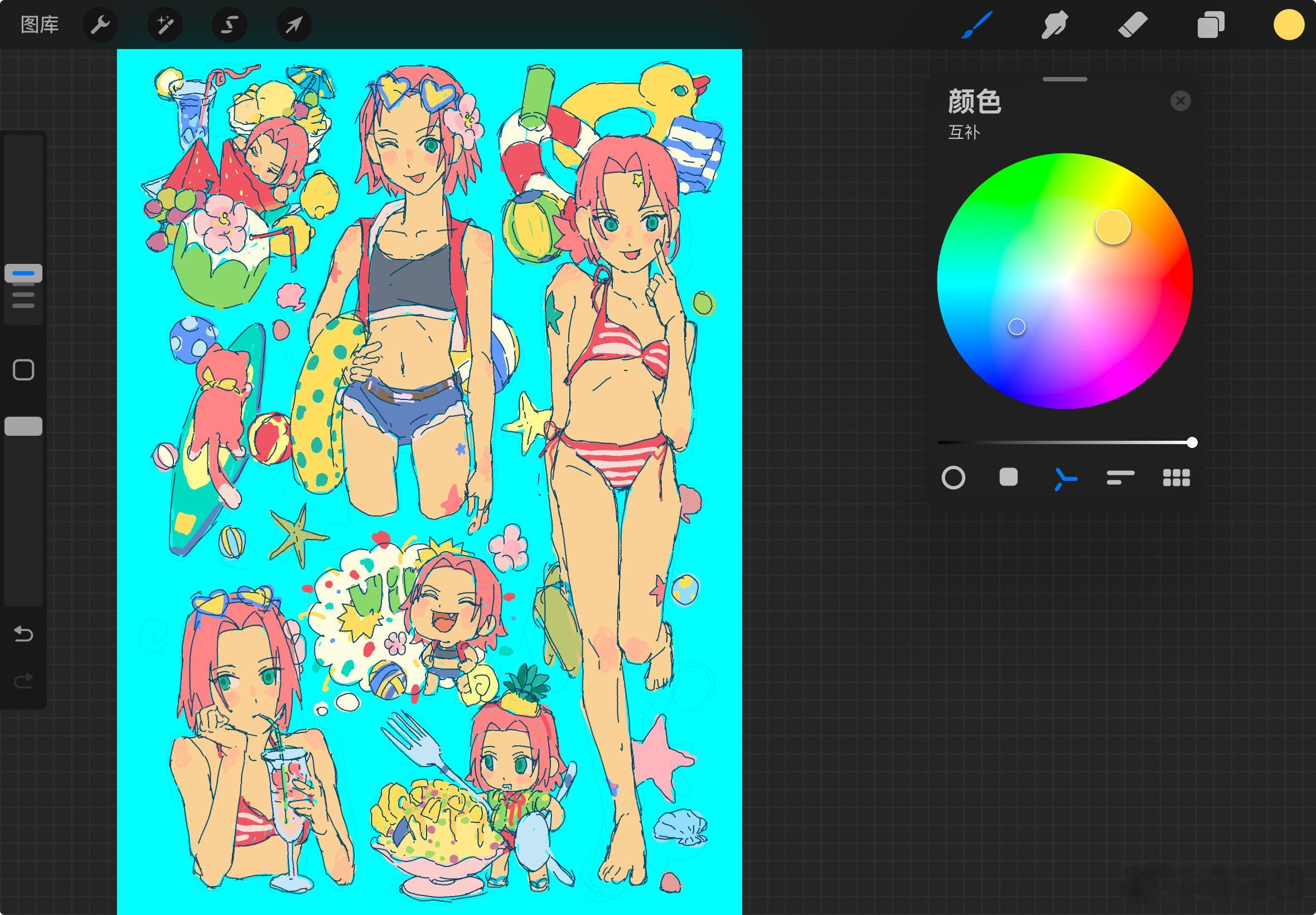Click the active yellow color circle
Screen dimensions: 1316x915
coord(1289,25)
